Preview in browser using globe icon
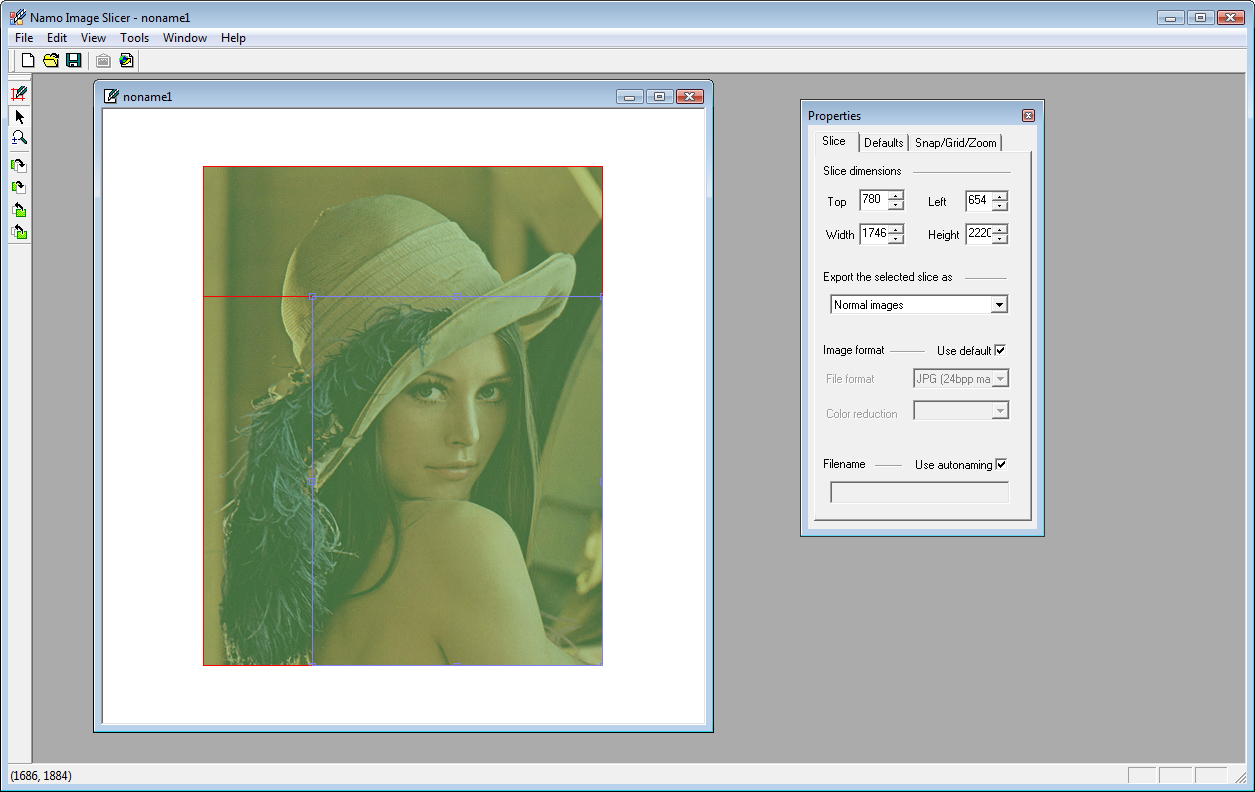 [x=126, y=60]
